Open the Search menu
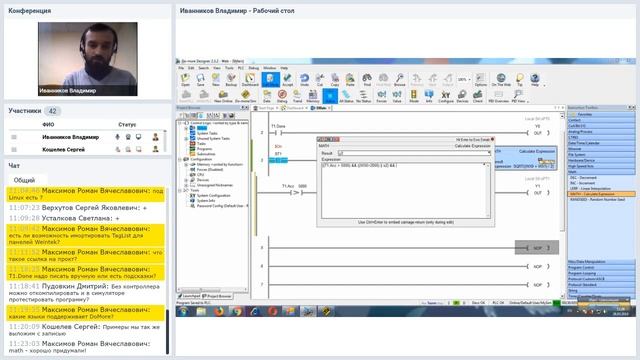 [x=203, y=68]
